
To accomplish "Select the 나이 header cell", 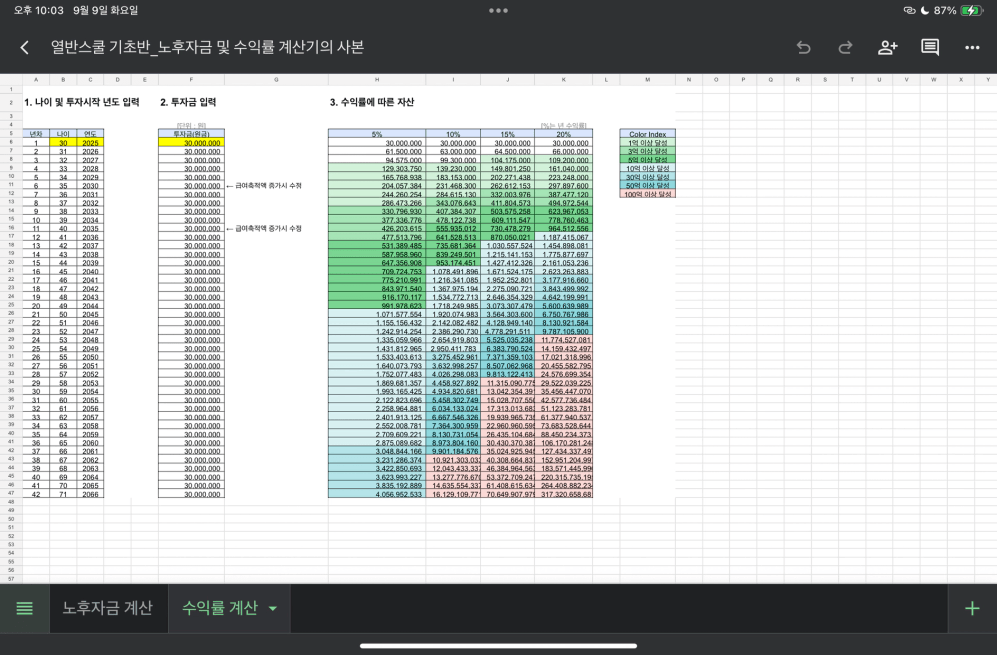I will [63, 134].
